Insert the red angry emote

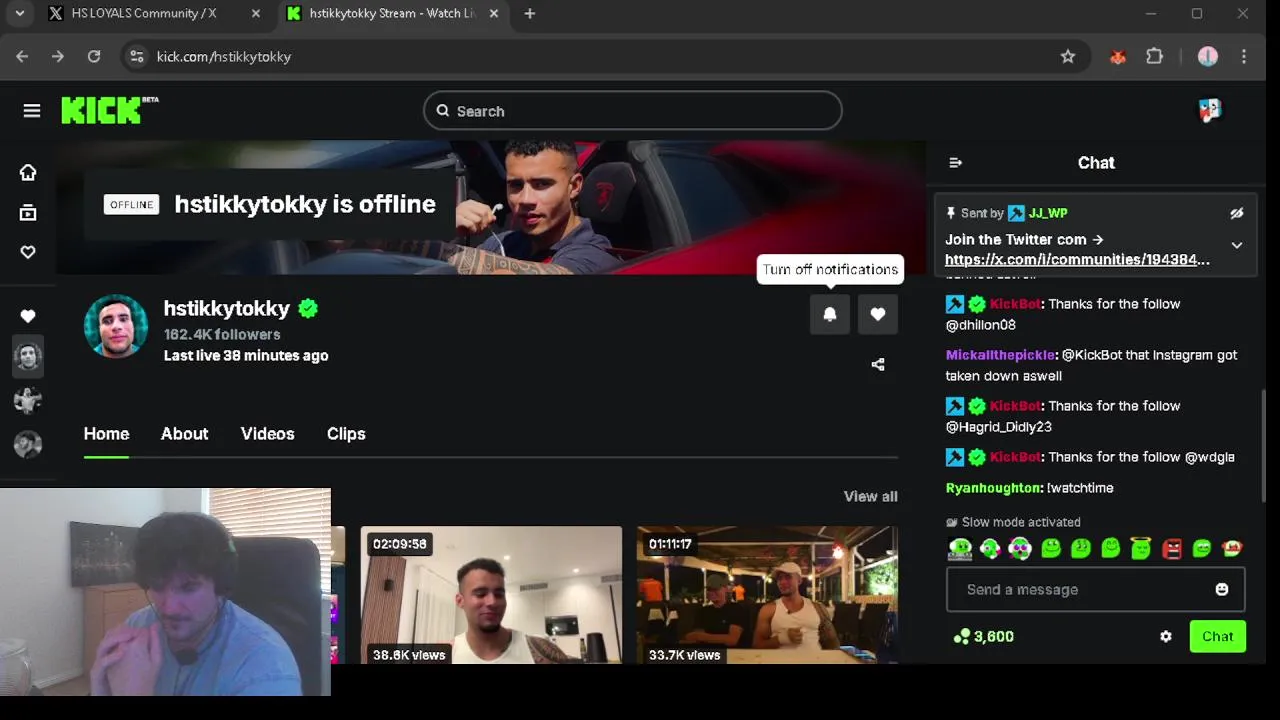coord(1172,548)
